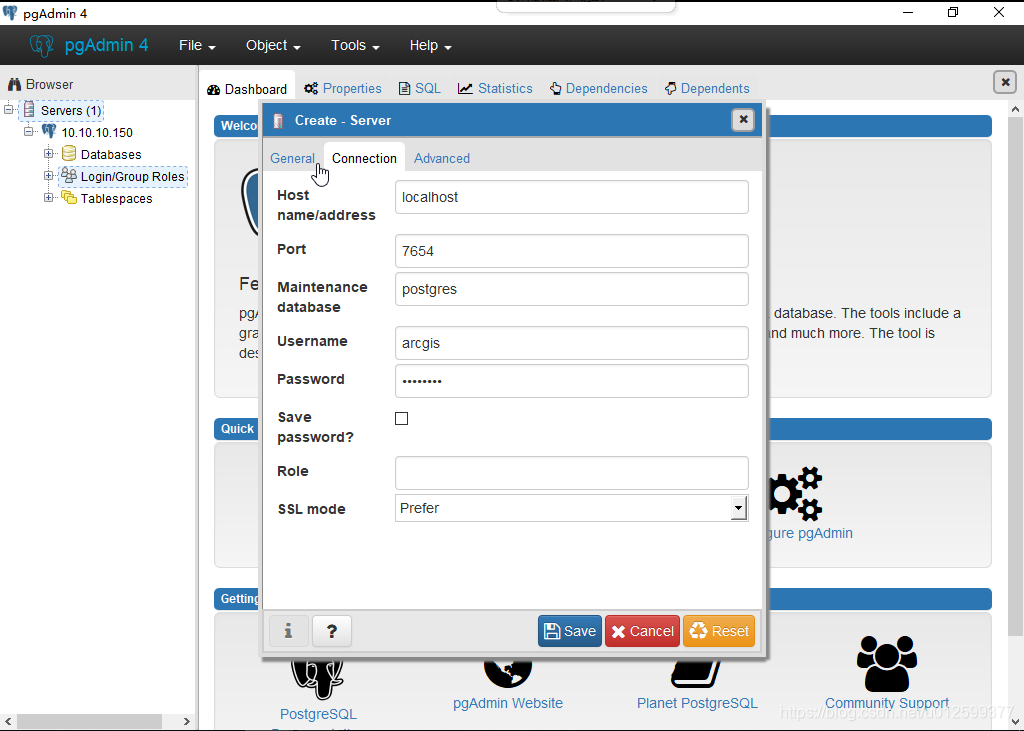Open the Dependents tab
1024x731 pixels.
(x=707, y=88)
